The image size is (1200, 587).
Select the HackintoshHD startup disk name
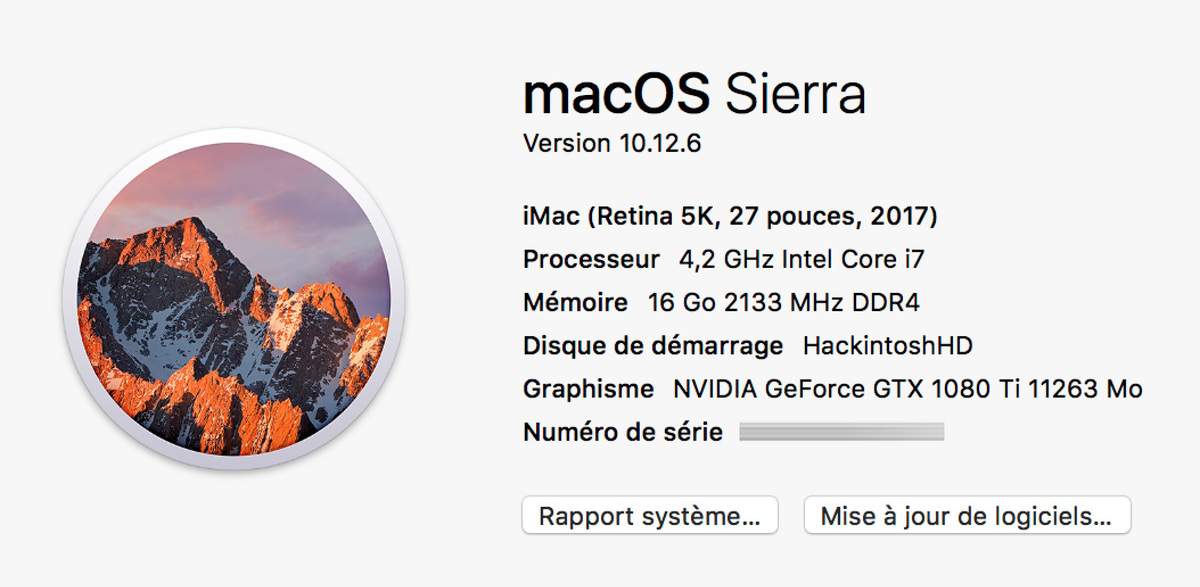coord(888,347)
